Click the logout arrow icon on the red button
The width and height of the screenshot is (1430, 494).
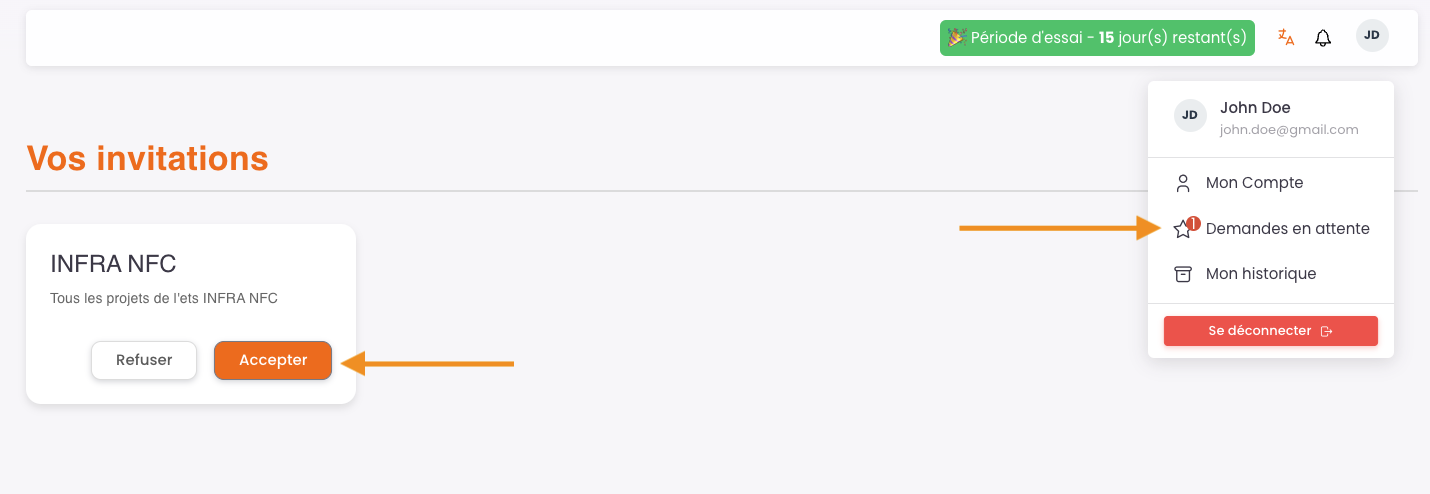(x=1327, y=331)
